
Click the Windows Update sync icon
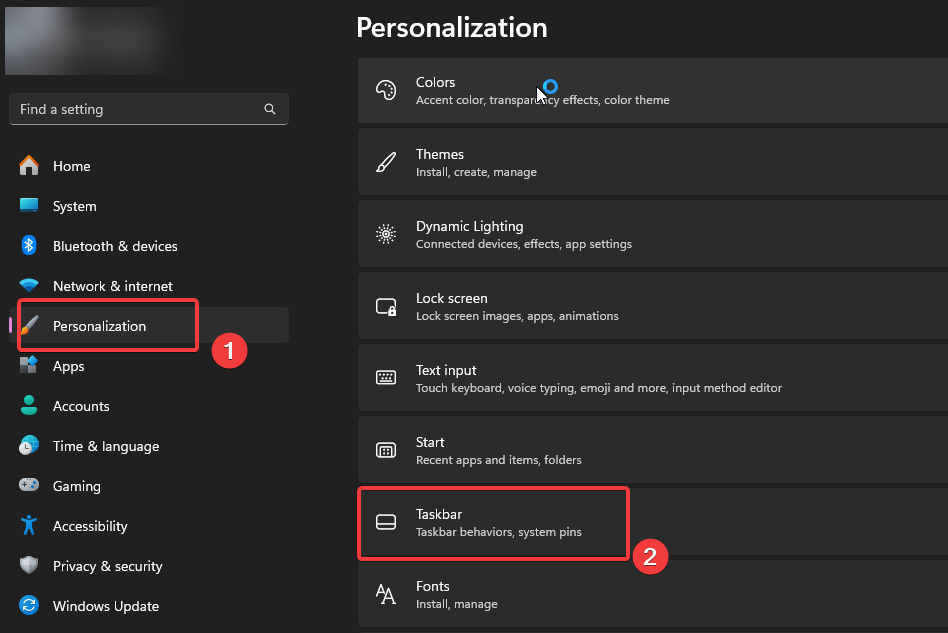29,606
